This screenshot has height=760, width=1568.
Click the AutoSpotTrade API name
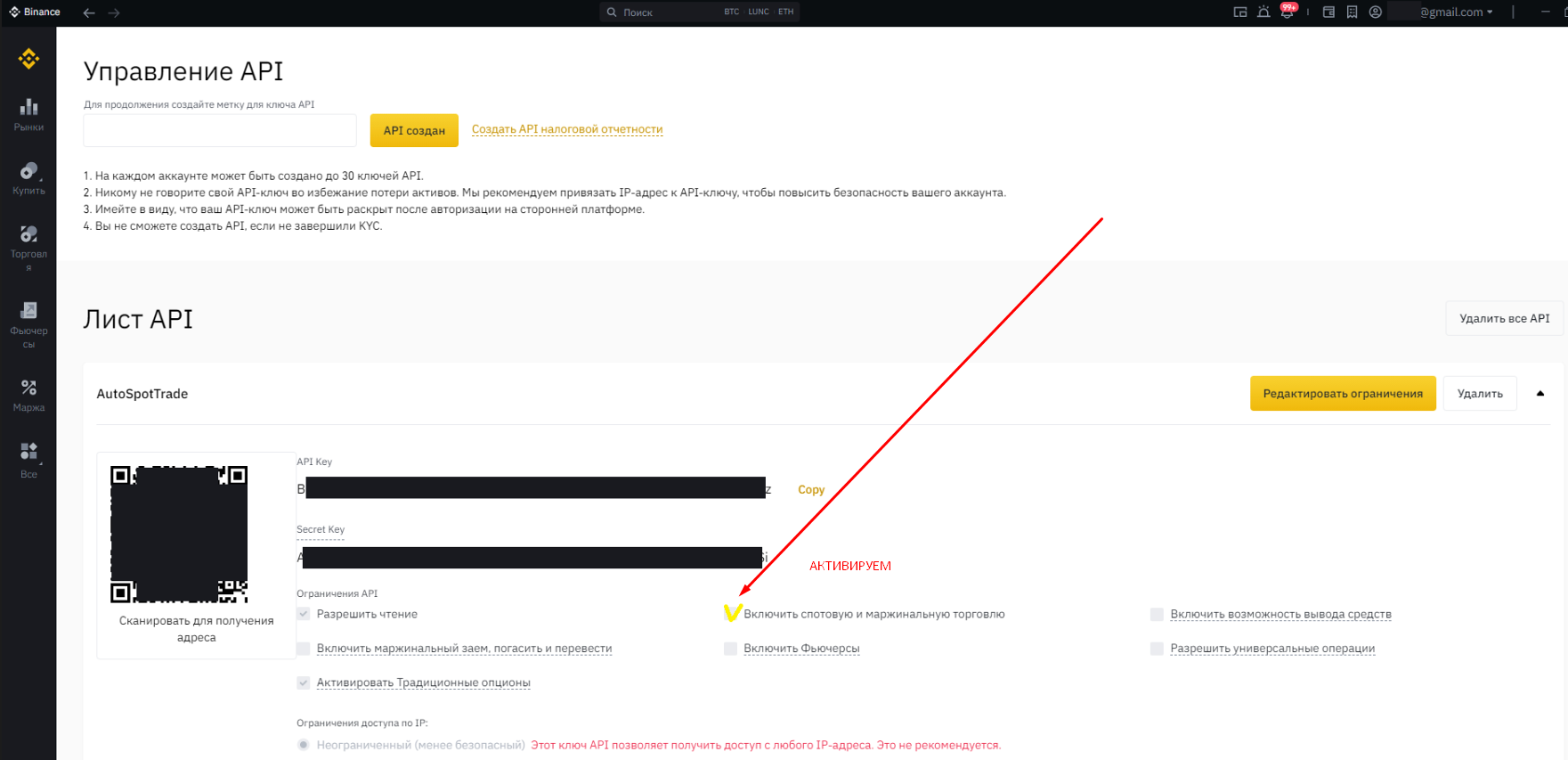point(142,394)
